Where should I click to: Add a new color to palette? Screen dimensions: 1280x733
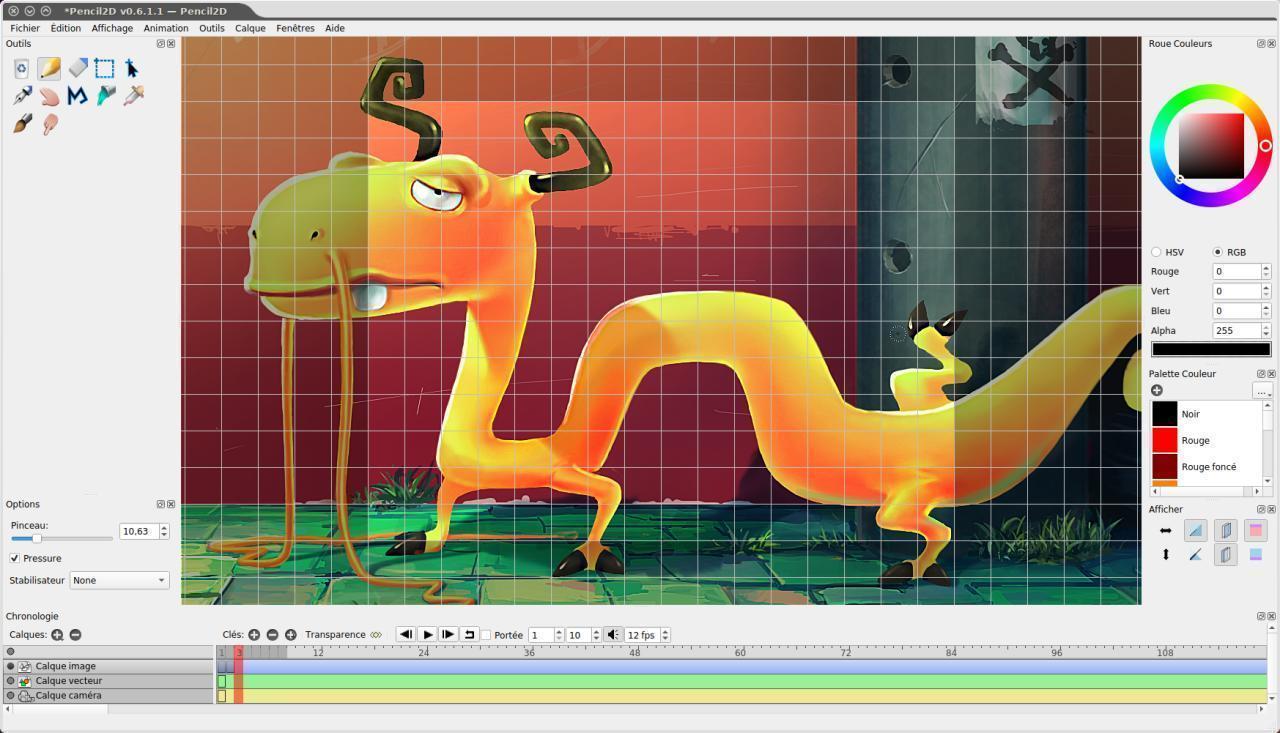click(x=1157, y=390)
